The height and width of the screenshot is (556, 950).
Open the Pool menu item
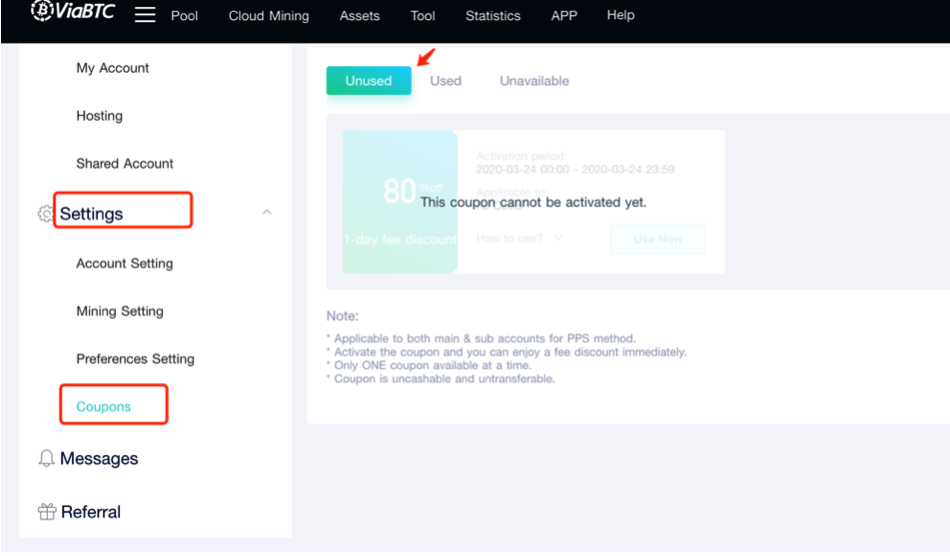[x=184, y=16]
